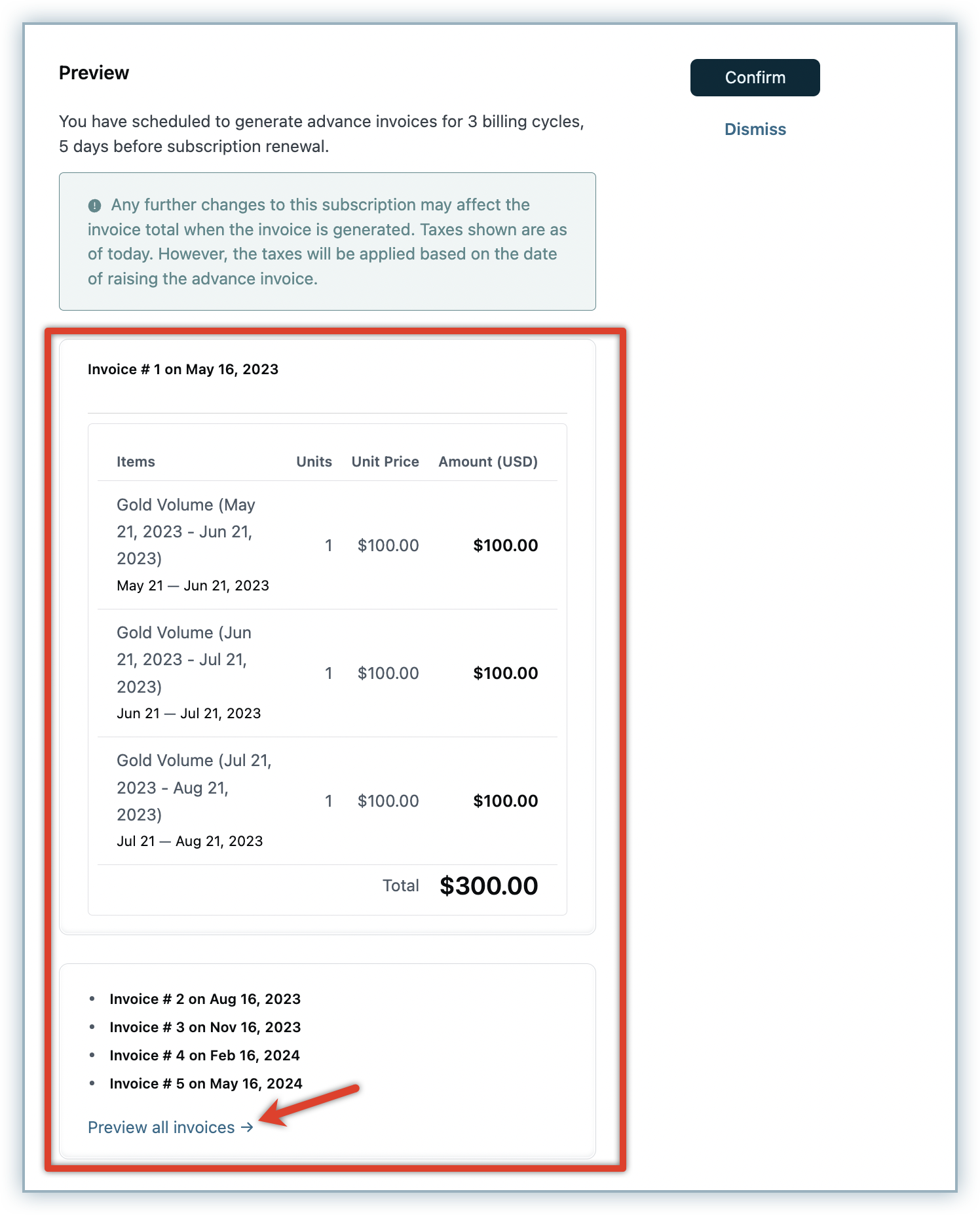Click the tax notice message text
Image resolution: width=980 pixels, height=1215 pixels.
[327, 242]
